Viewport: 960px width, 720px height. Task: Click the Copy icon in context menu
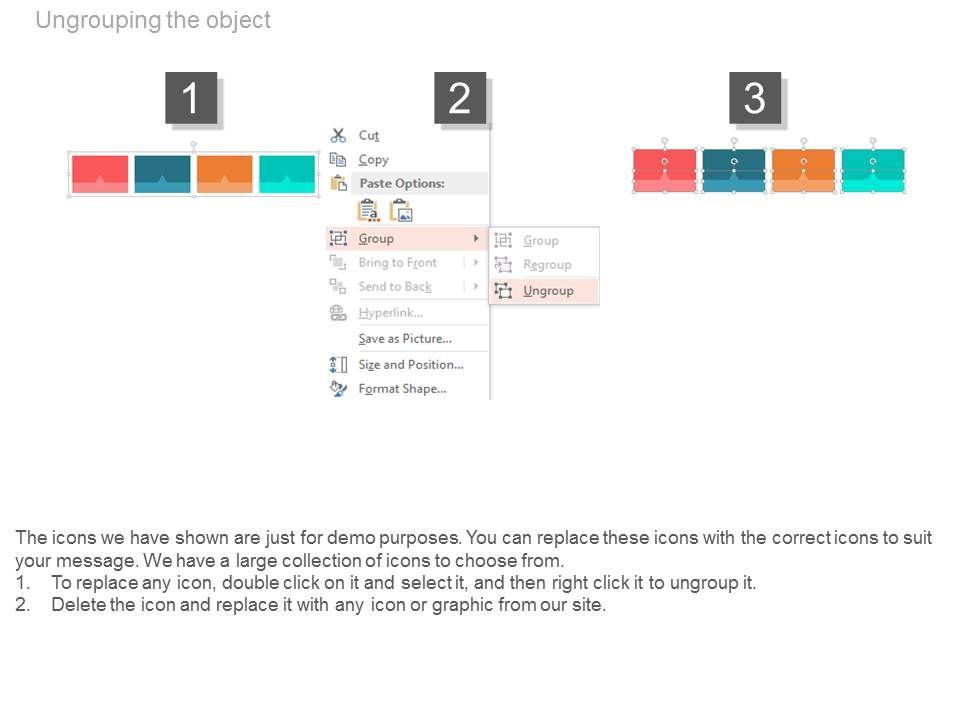(x=338, y=159)
